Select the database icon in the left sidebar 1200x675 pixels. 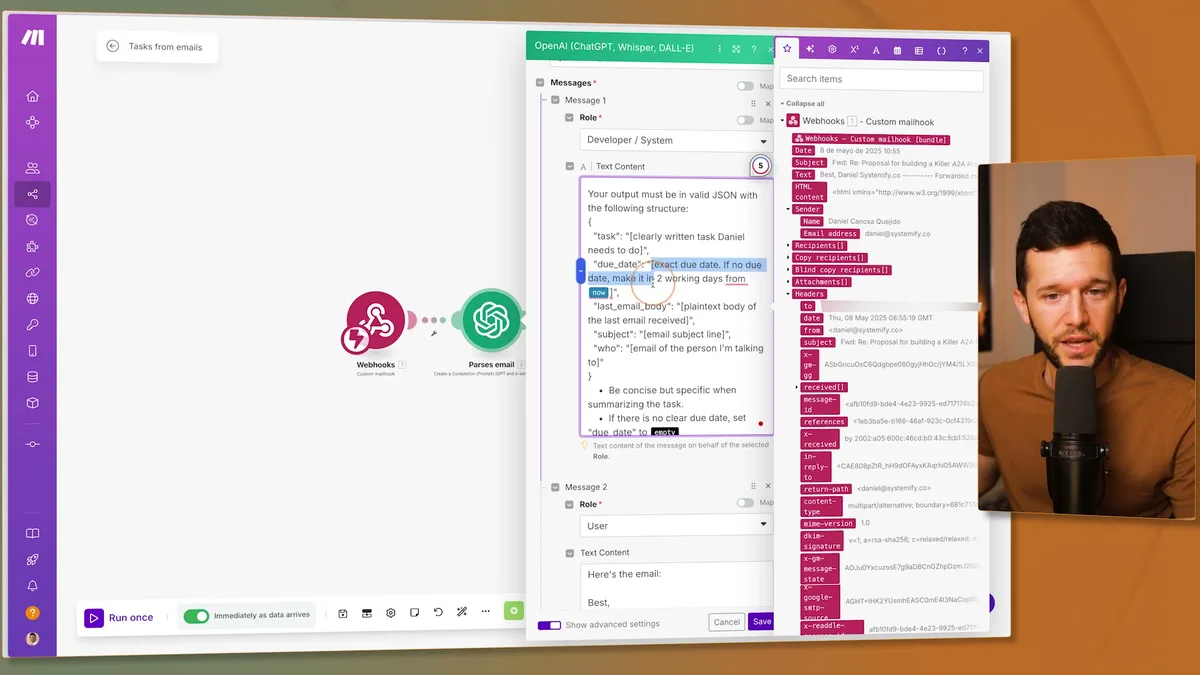[x=31, y=374]
